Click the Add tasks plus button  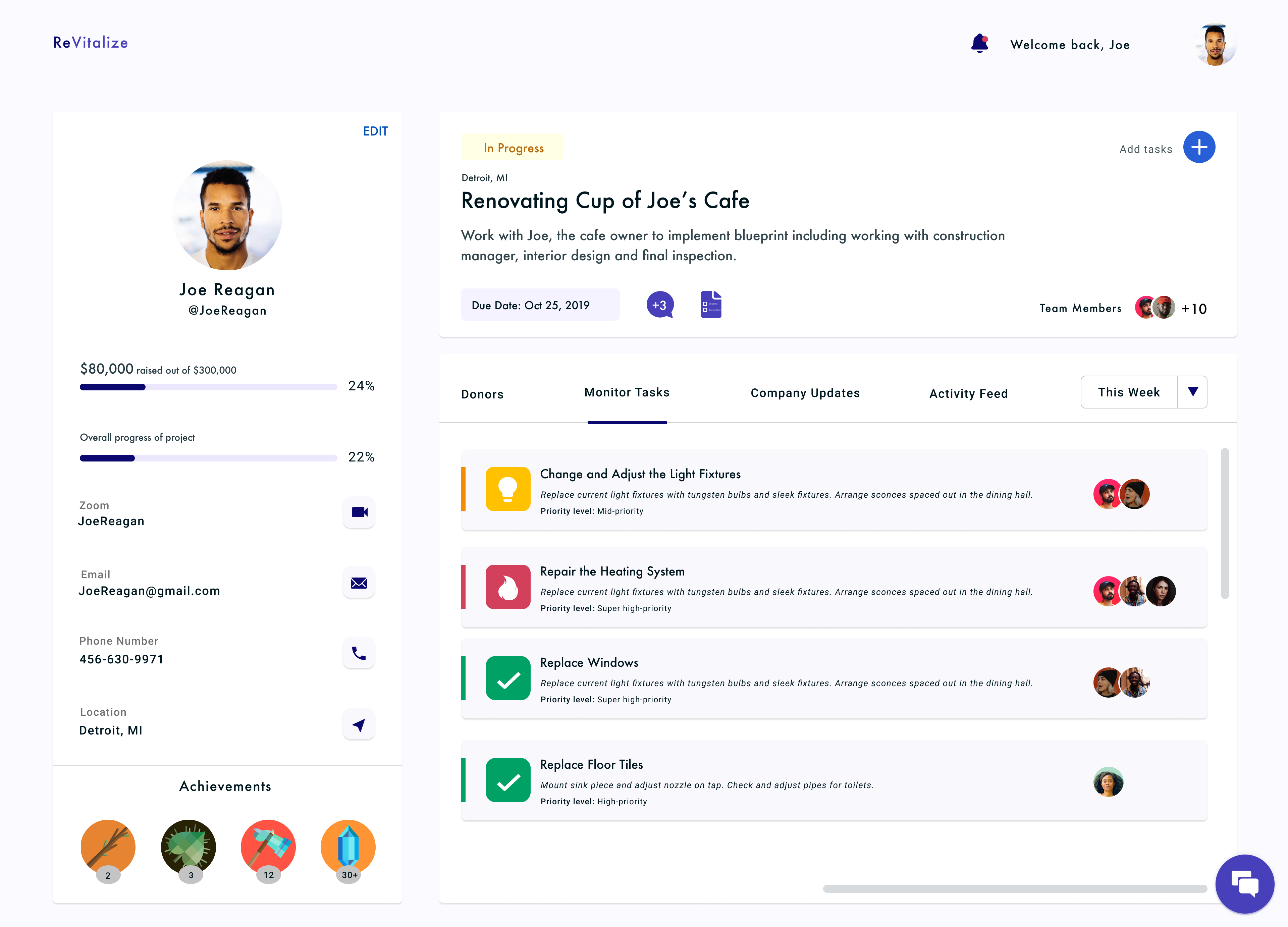click(x=1199, y=147)
